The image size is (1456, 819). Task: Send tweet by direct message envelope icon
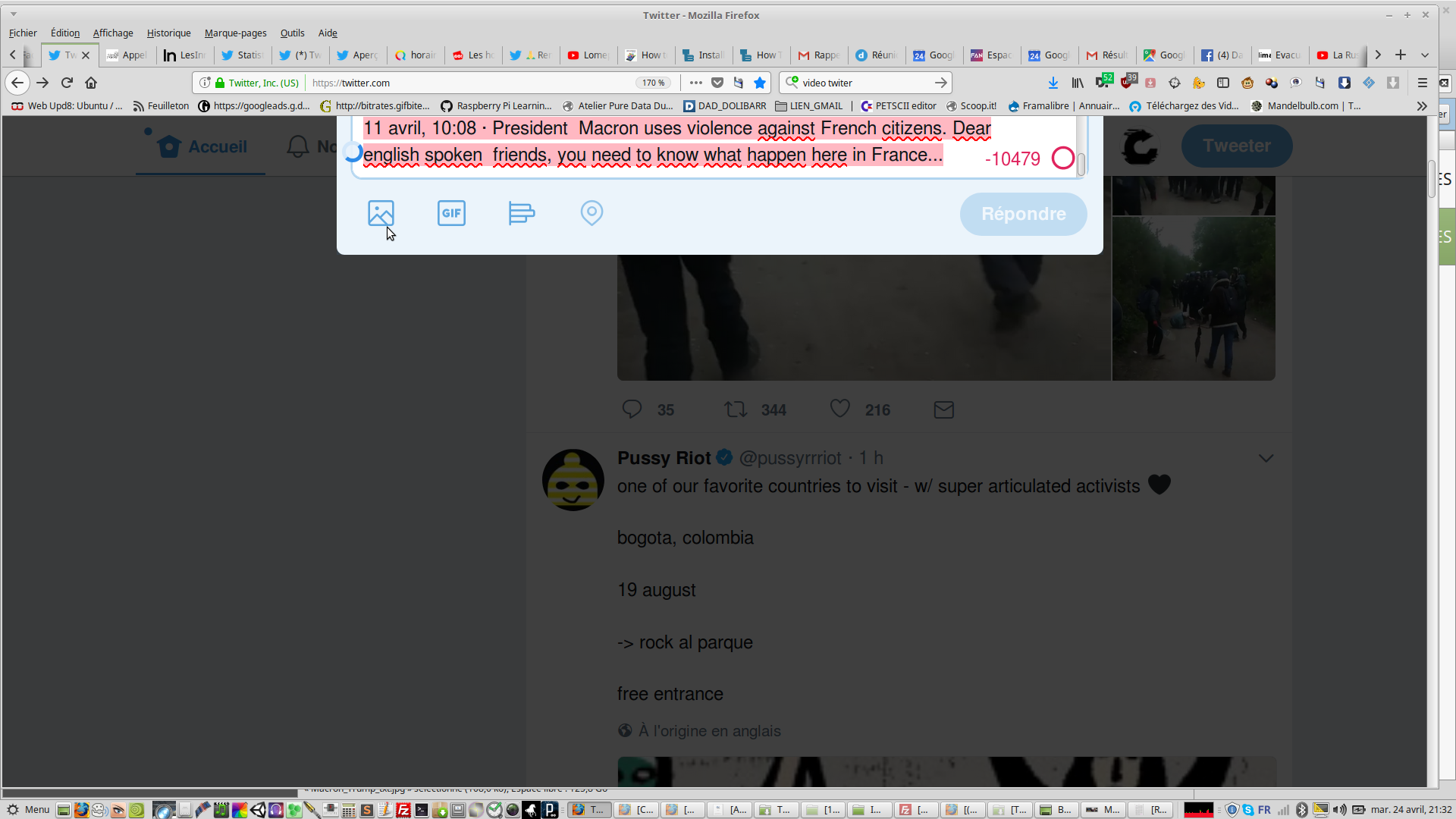pyautogui.click(x=943, y=409)
